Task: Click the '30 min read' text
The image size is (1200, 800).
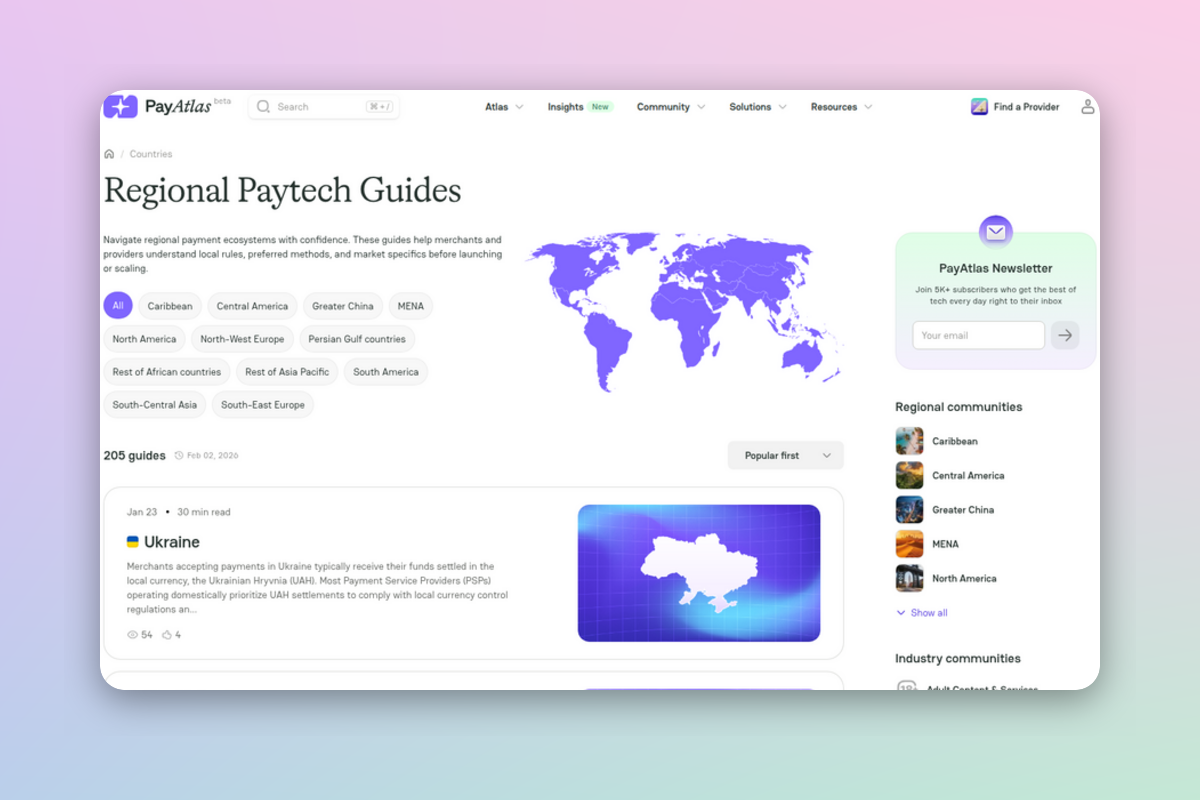Action: [204, 512]
